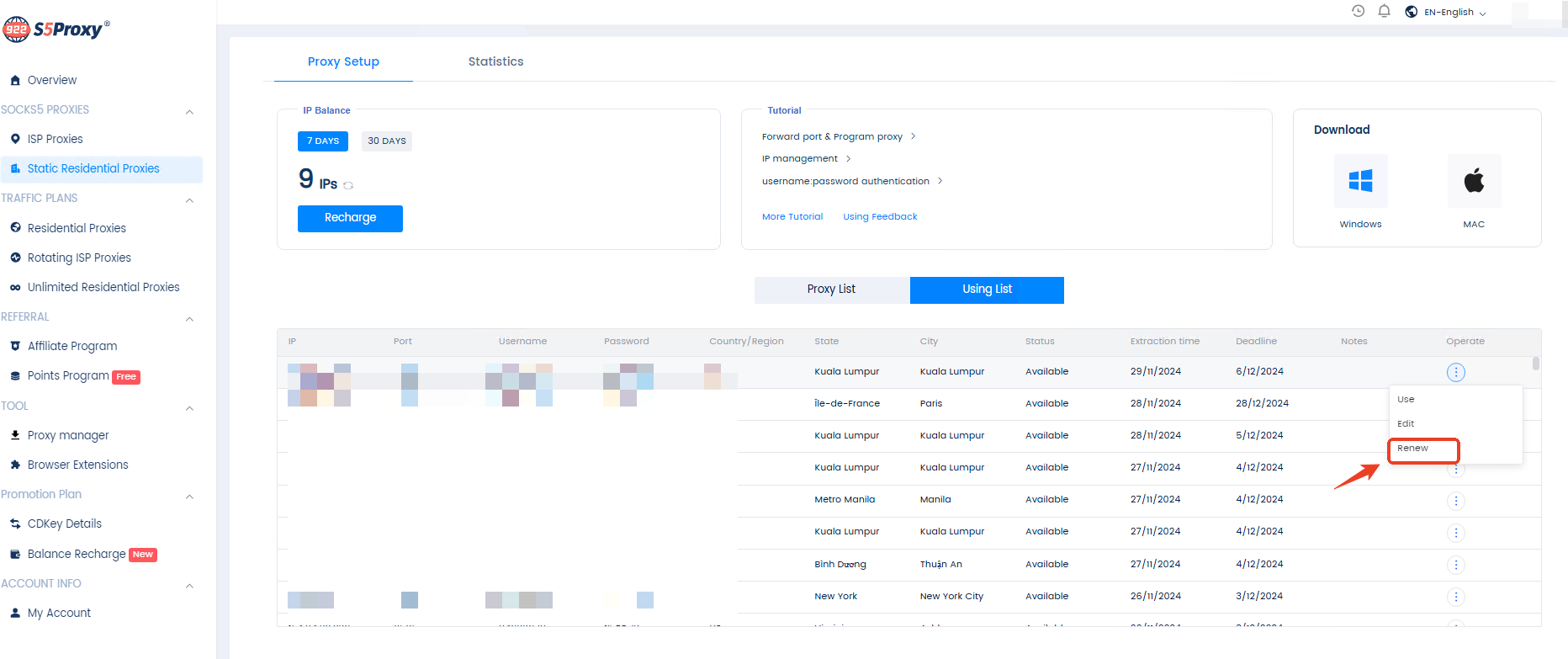Open the history clock icon
Screen dimensions: 1568x659
pos(1358,11)
